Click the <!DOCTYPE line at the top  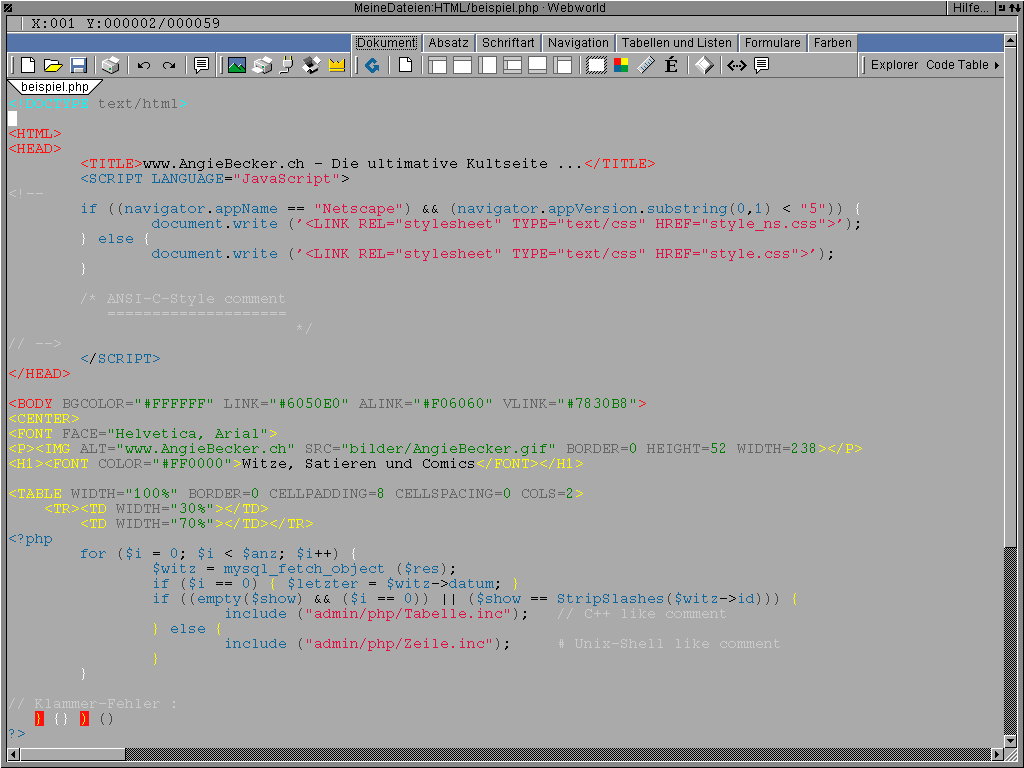coord(98,104)
